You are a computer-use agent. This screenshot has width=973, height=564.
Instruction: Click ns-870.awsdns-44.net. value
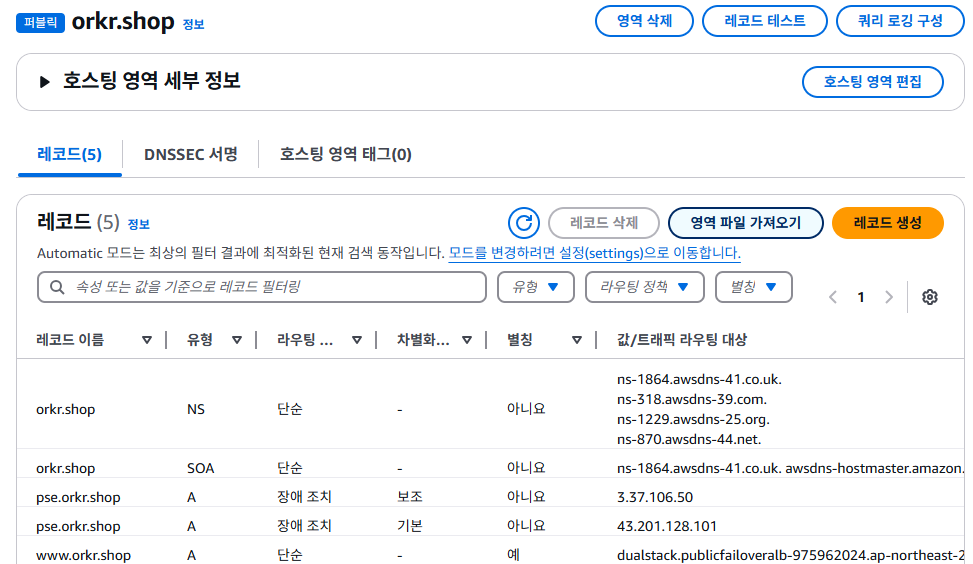[x=689, y=439]
